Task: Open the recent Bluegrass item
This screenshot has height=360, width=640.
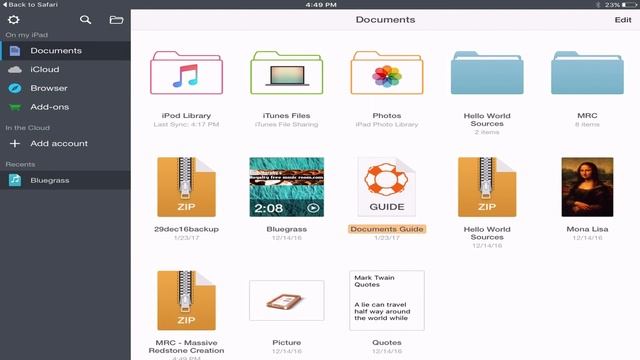Action: (x=65, y=180)
